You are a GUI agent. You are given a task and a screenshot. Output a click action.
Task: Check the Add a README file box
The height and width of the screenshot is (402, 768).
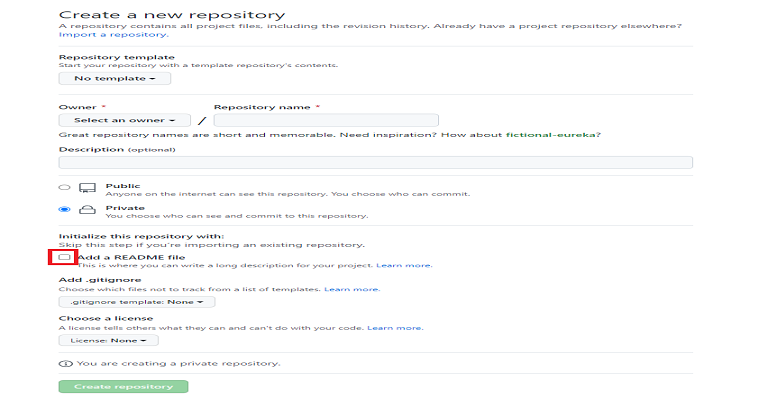pyautogui.click(x=64, y=257)
